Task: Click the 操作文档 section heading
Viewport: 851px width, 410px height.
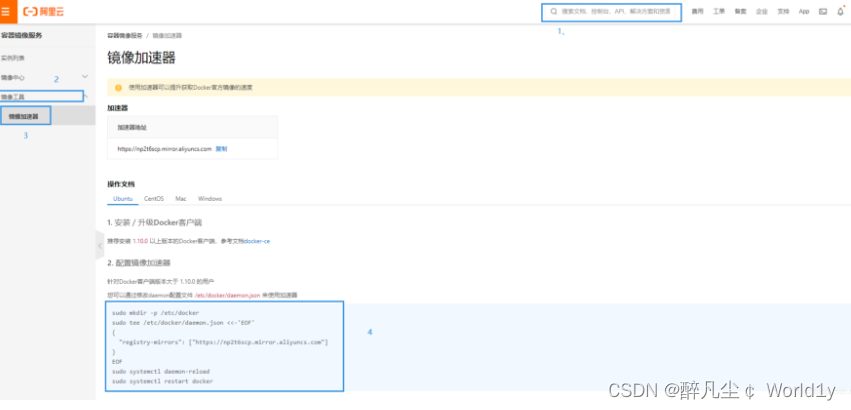Action: click(x=120, y=184)
